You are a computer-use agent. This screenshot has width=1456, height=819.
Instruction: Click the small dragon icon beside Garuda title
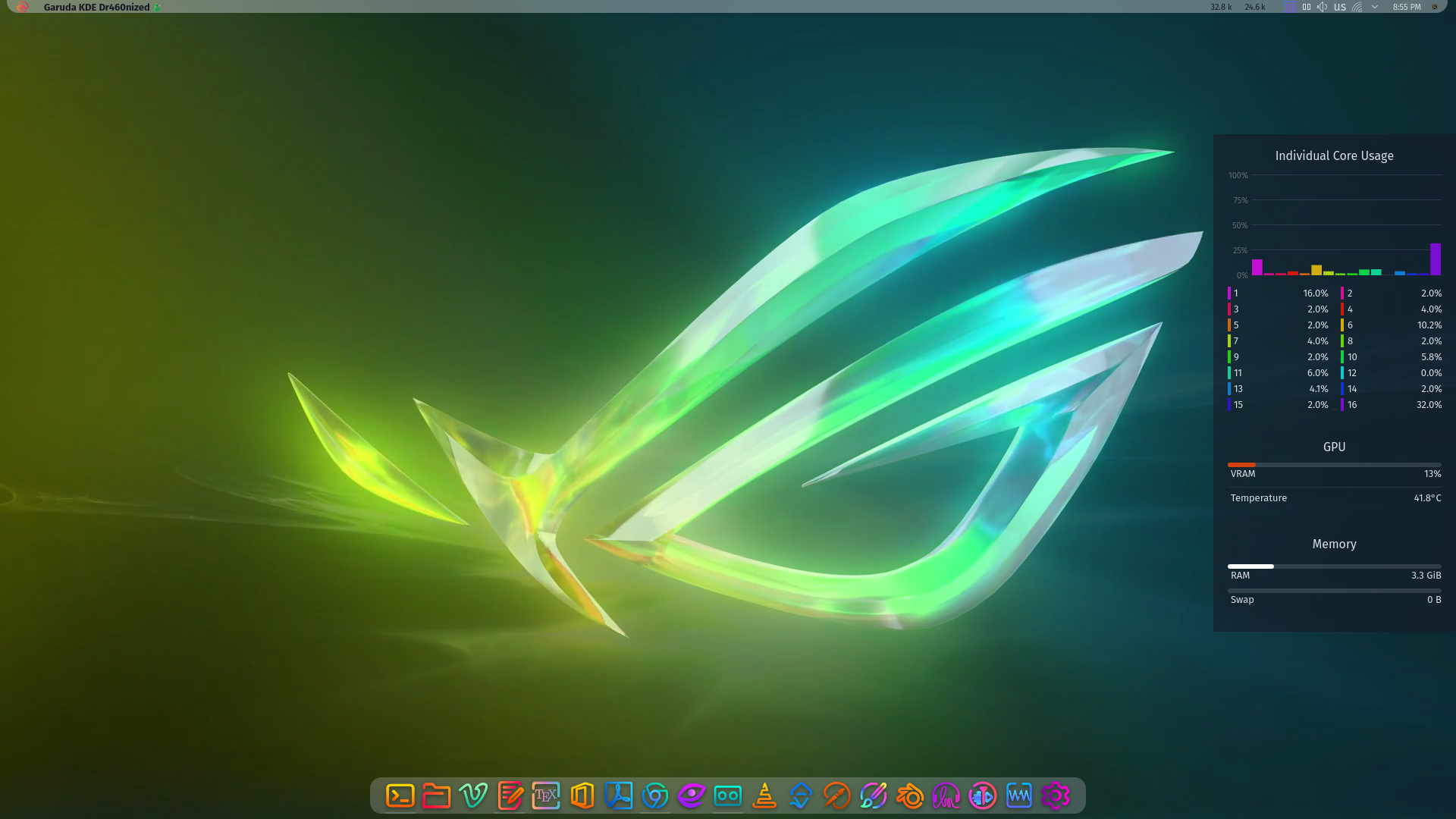tap(157, 7)
